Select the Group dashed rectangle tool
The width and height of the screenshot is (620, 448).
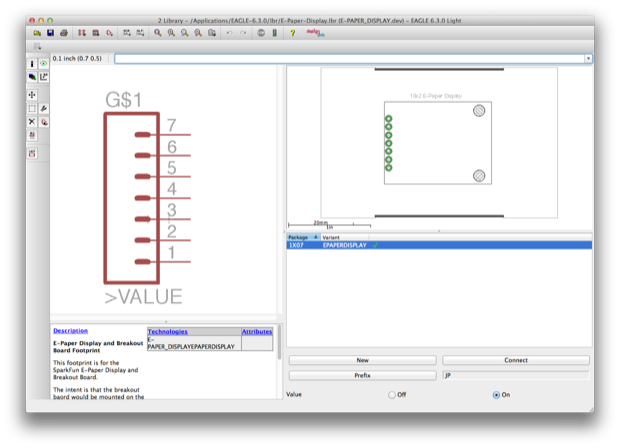[32, 108]
